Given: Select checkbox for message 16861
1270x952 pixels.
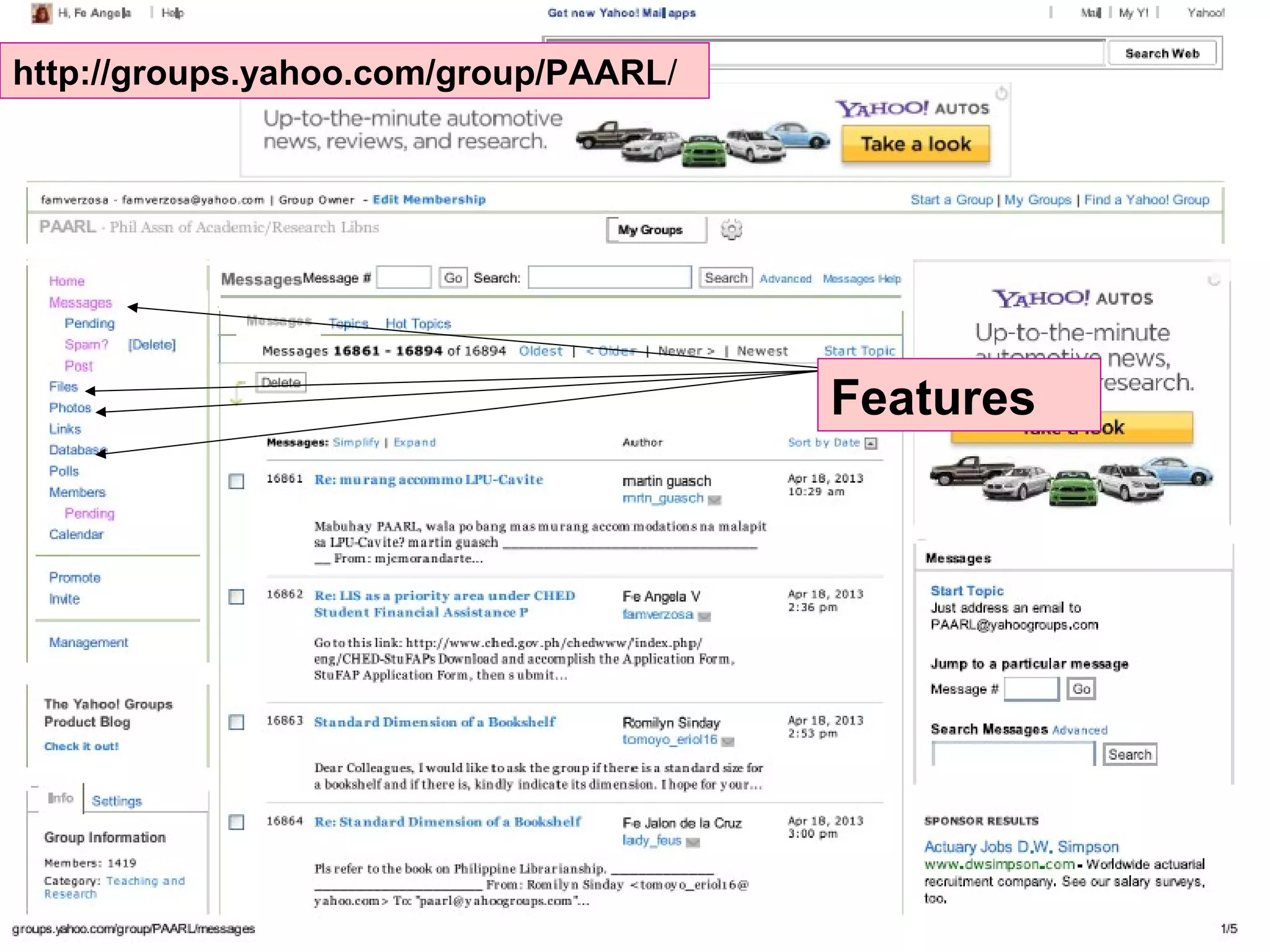Looking at the screenshot, I should (x=236, y=482).
